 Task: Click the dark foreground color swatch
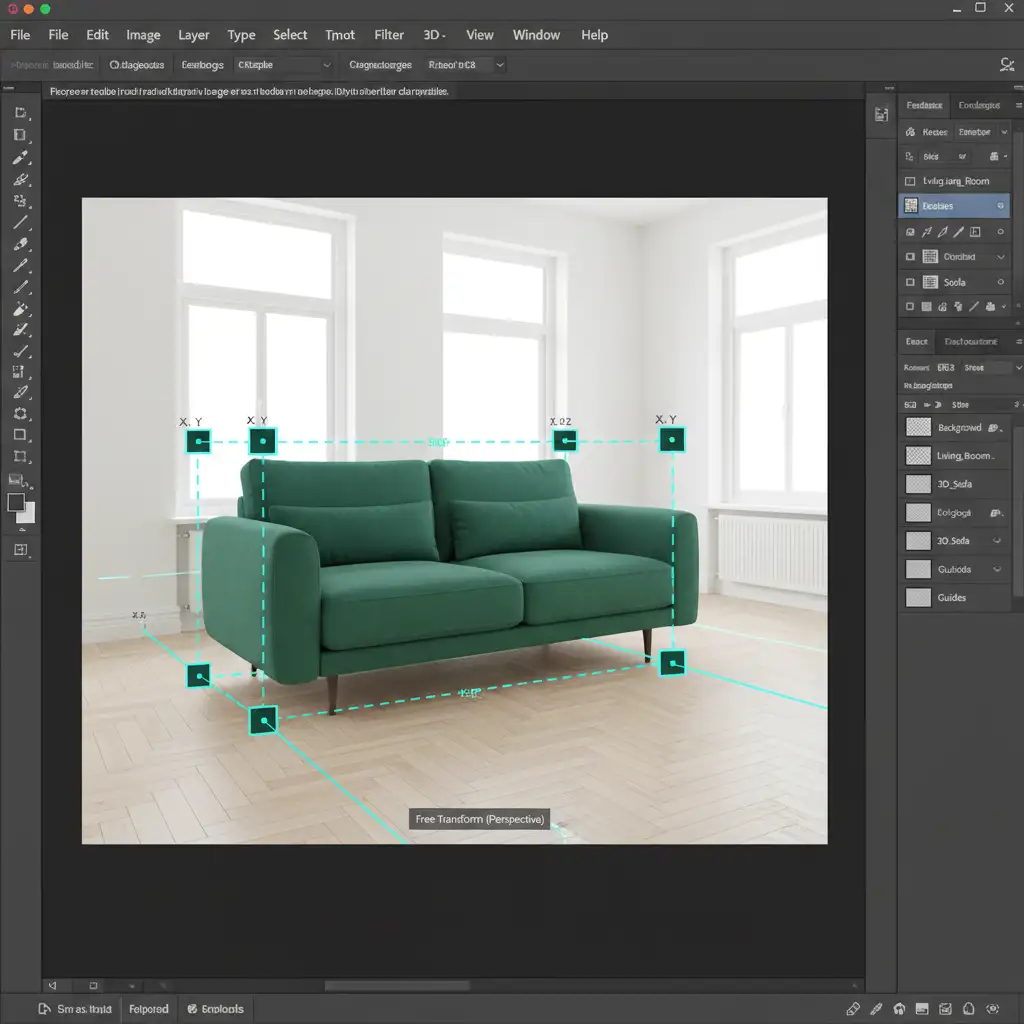pos(16,502)
